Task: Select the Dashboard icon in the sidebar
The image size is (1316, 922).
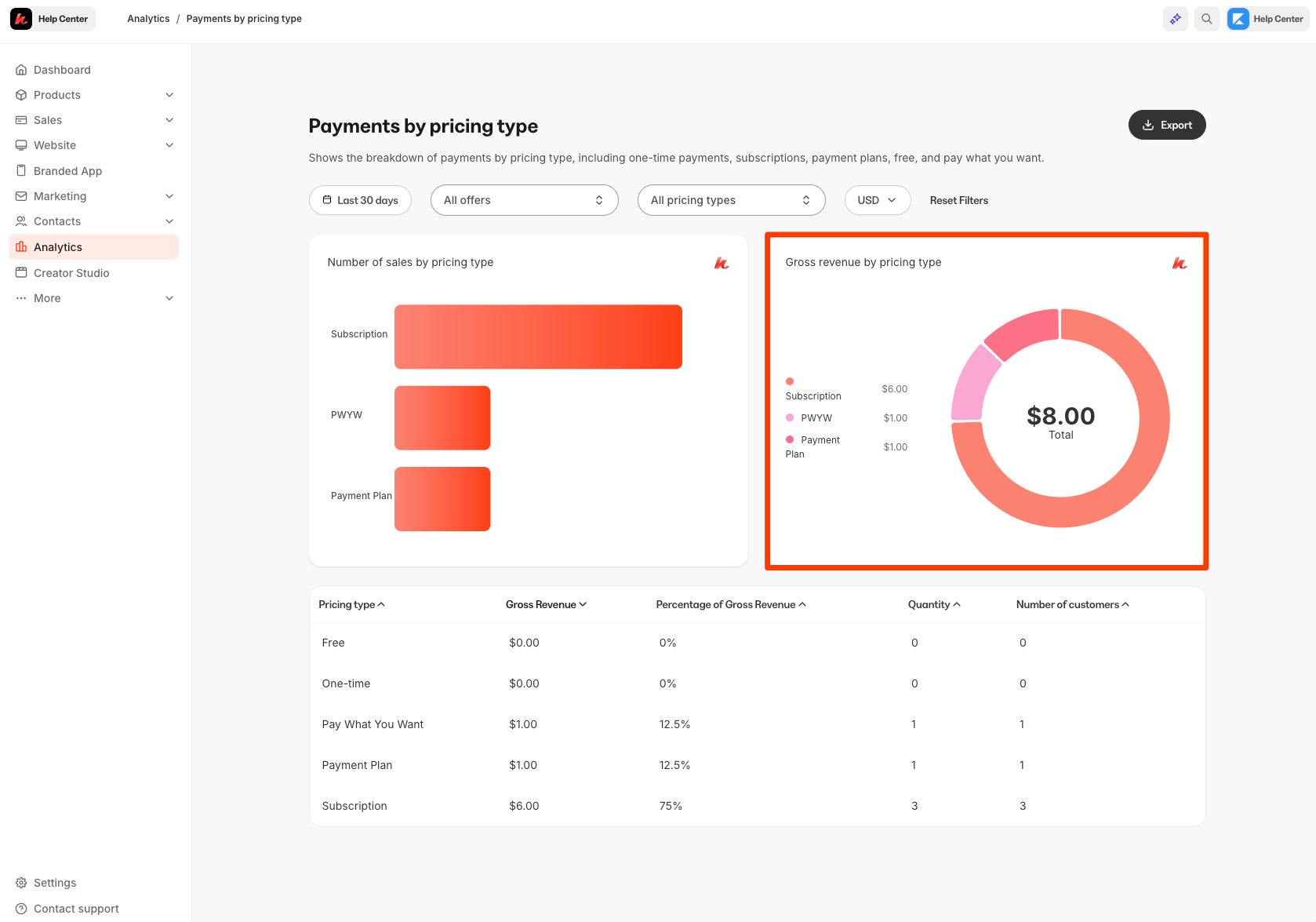Action: click(x=21, y=70)
